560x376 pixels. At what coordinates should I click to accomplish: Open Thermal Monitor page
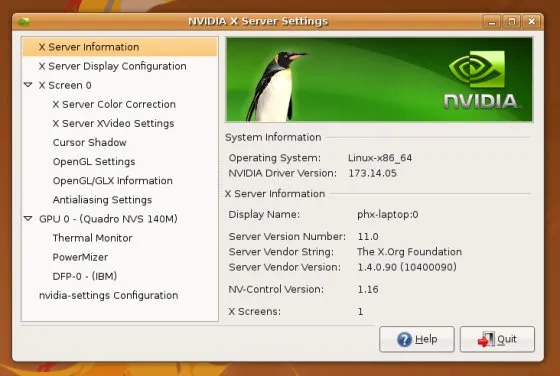click(x=92, y=238)
